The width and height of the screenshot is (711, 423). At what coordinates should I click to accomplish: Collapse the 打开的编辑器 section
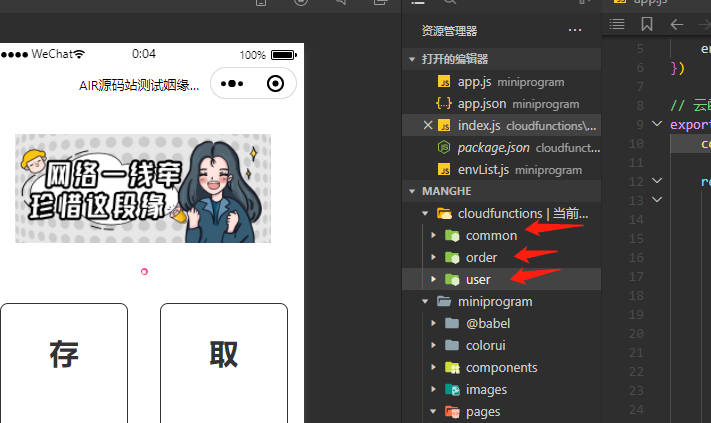coord(412,59)
